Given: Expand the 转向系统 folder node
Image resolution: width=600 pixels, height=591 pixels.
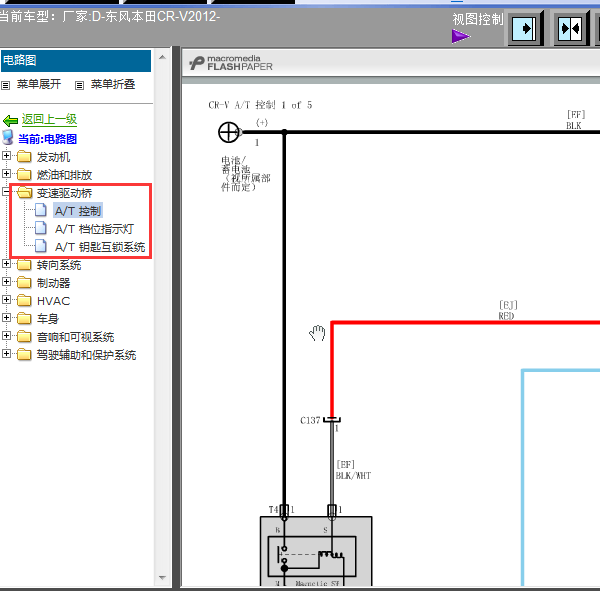Looking at the screenshot, I should click(6, 263).
